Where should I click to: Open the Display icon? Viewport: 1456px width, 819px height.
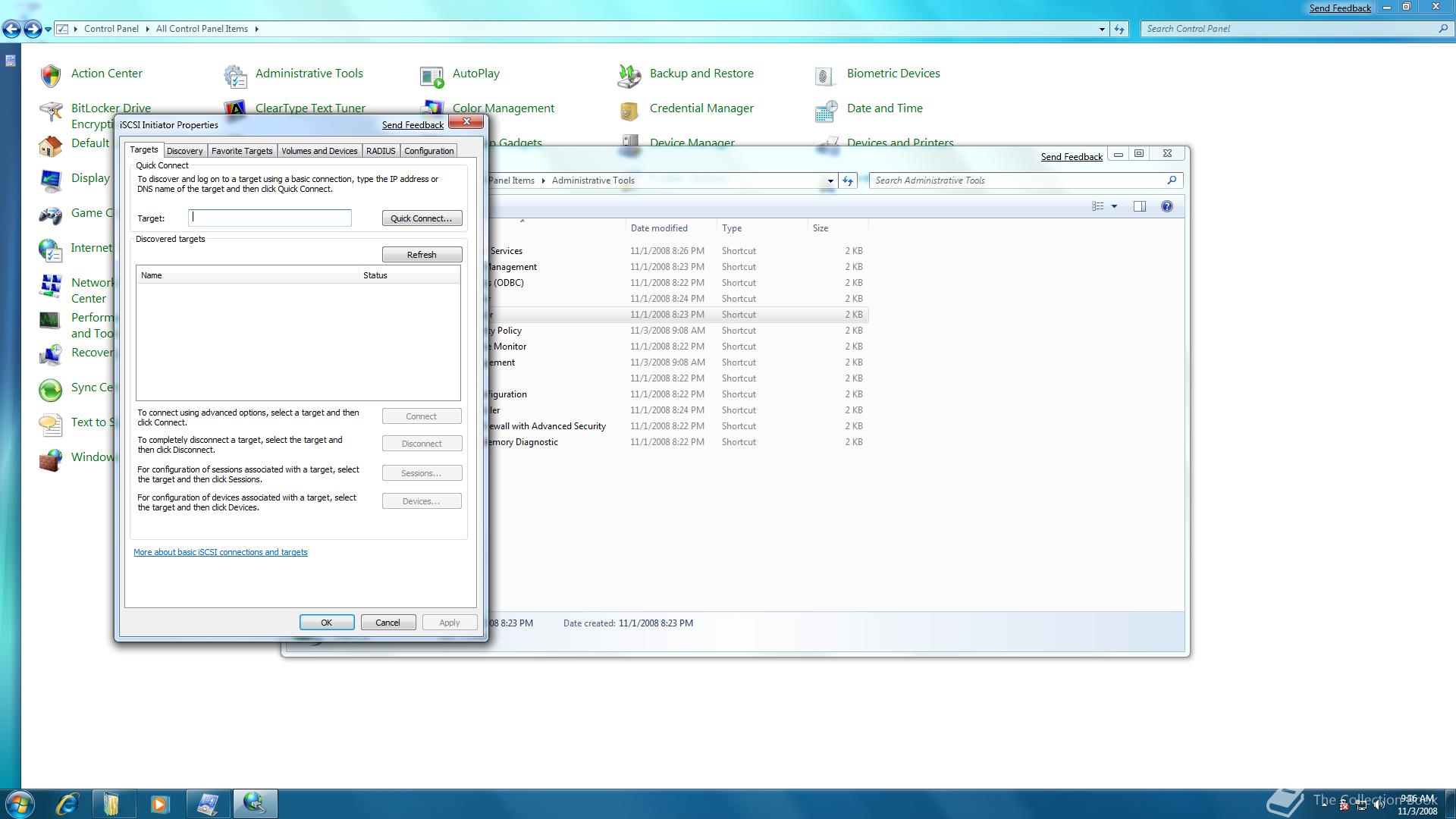(x=50, y=180)
